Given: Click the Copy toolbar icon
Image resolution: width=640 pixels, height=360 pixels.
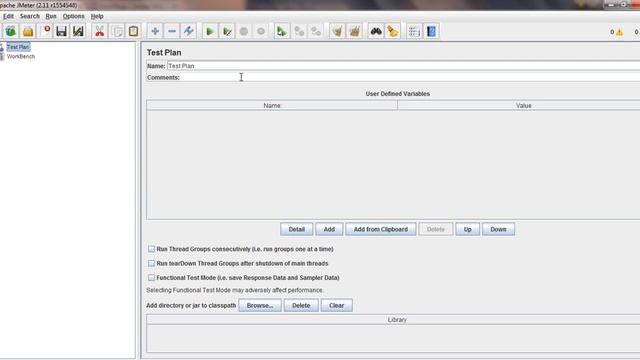Looking at the screenshot, I should [x=117, y=31].
